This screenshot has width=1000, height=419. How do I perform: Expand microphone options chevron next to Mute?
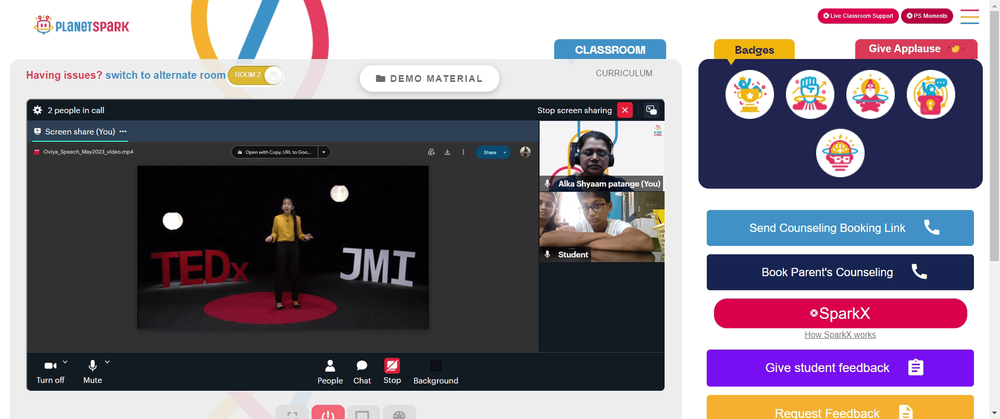107,362
